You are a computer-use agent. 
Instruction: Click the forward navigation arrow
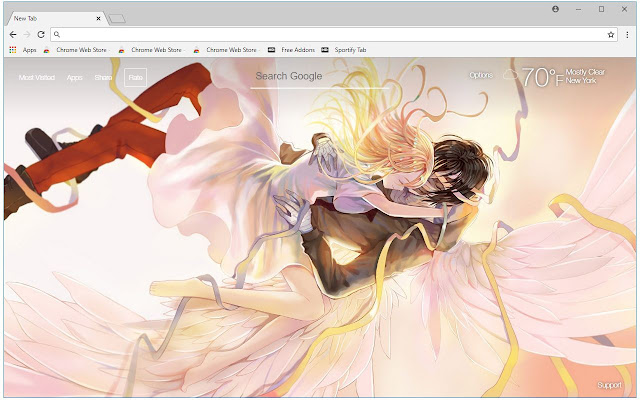(x=27, y=35)
